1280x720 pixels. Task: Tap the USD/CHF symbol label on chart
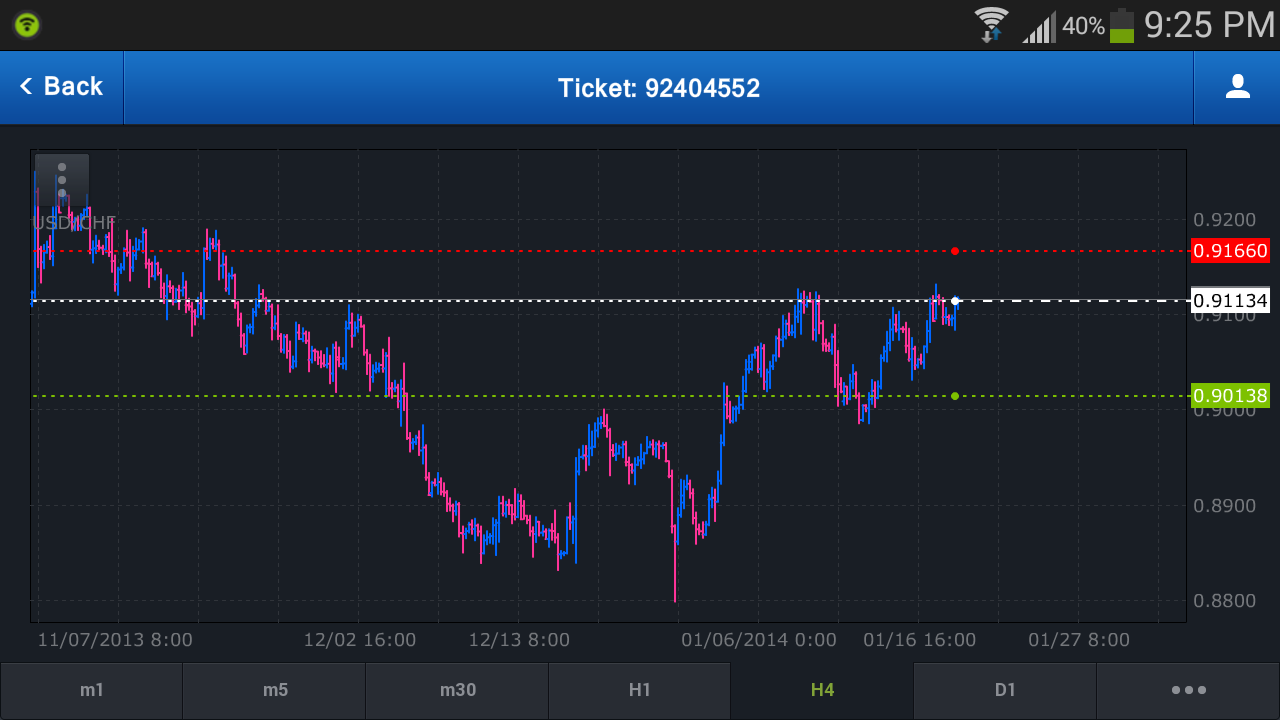tap(74, 222)
